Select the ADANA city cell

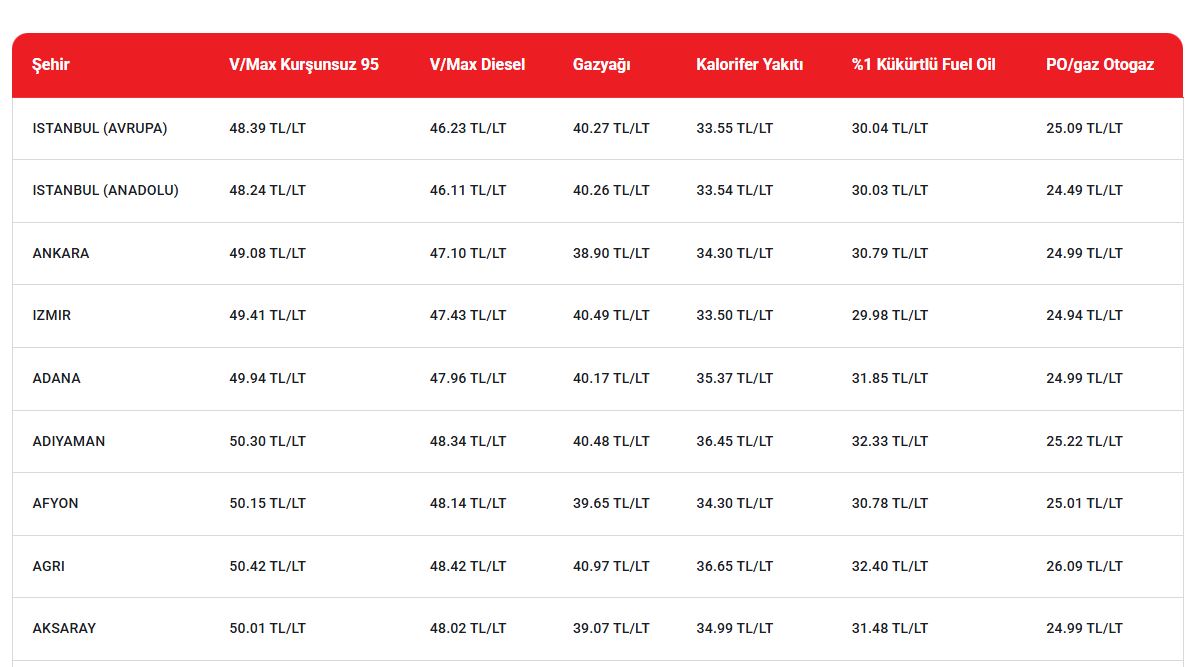tap(56, 378)
